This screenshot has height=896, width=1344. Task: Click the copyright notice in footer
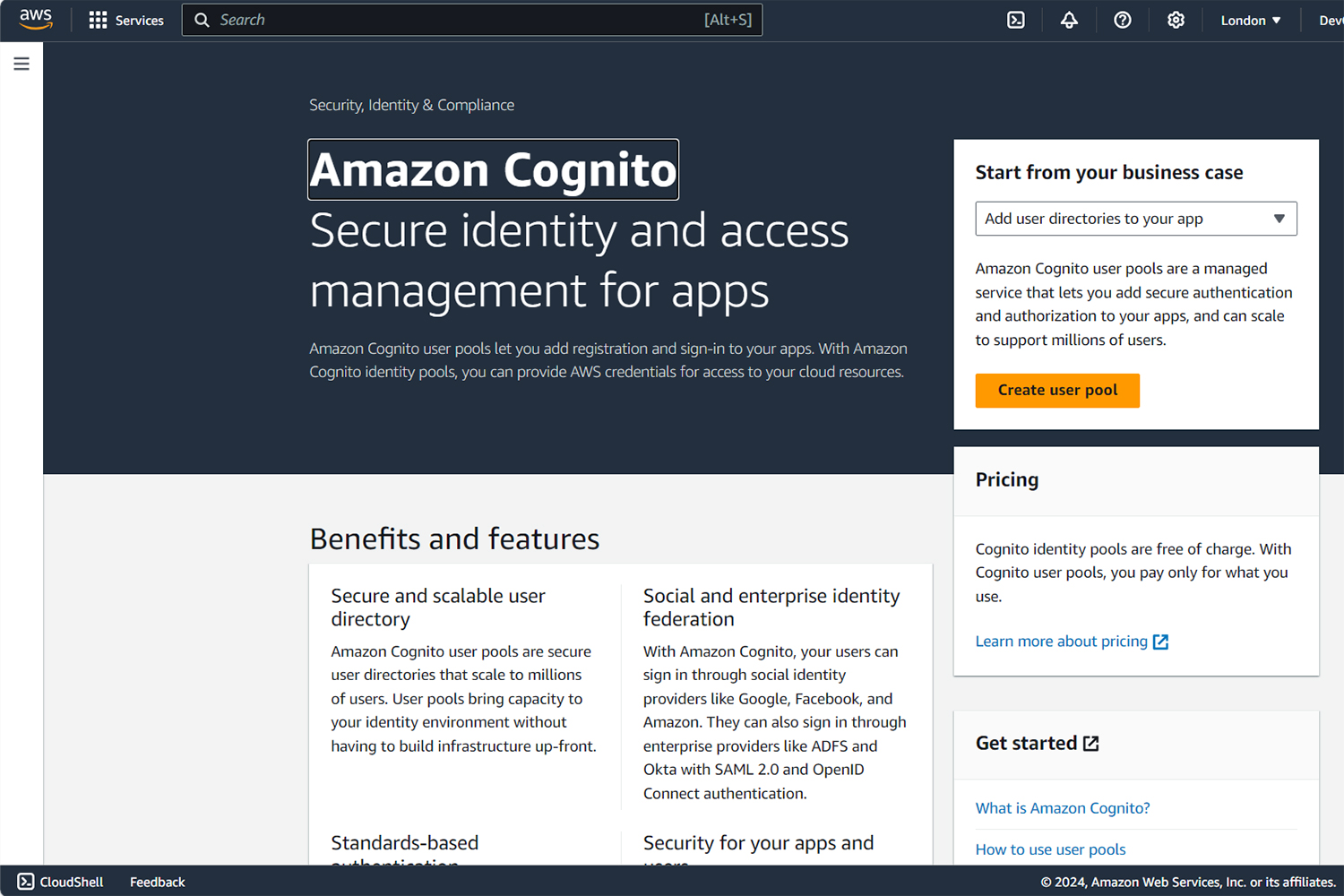[1188, 882]
